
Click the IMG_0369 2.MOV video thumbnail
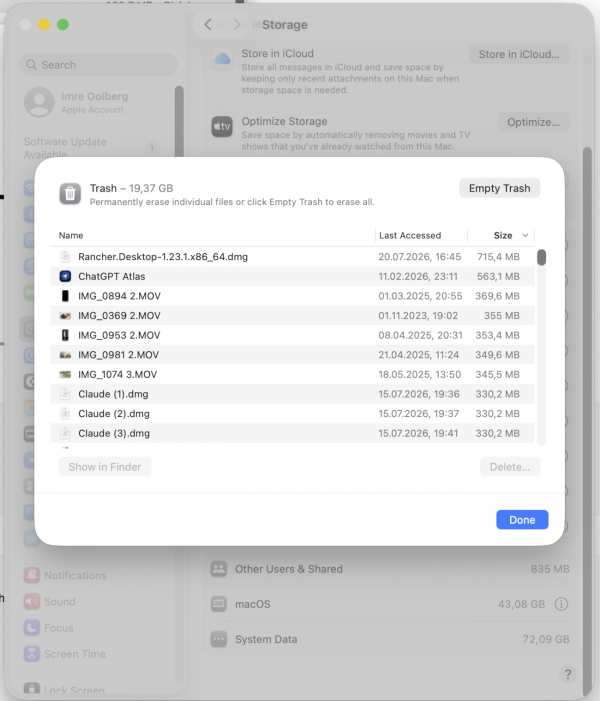pos(65,316)
